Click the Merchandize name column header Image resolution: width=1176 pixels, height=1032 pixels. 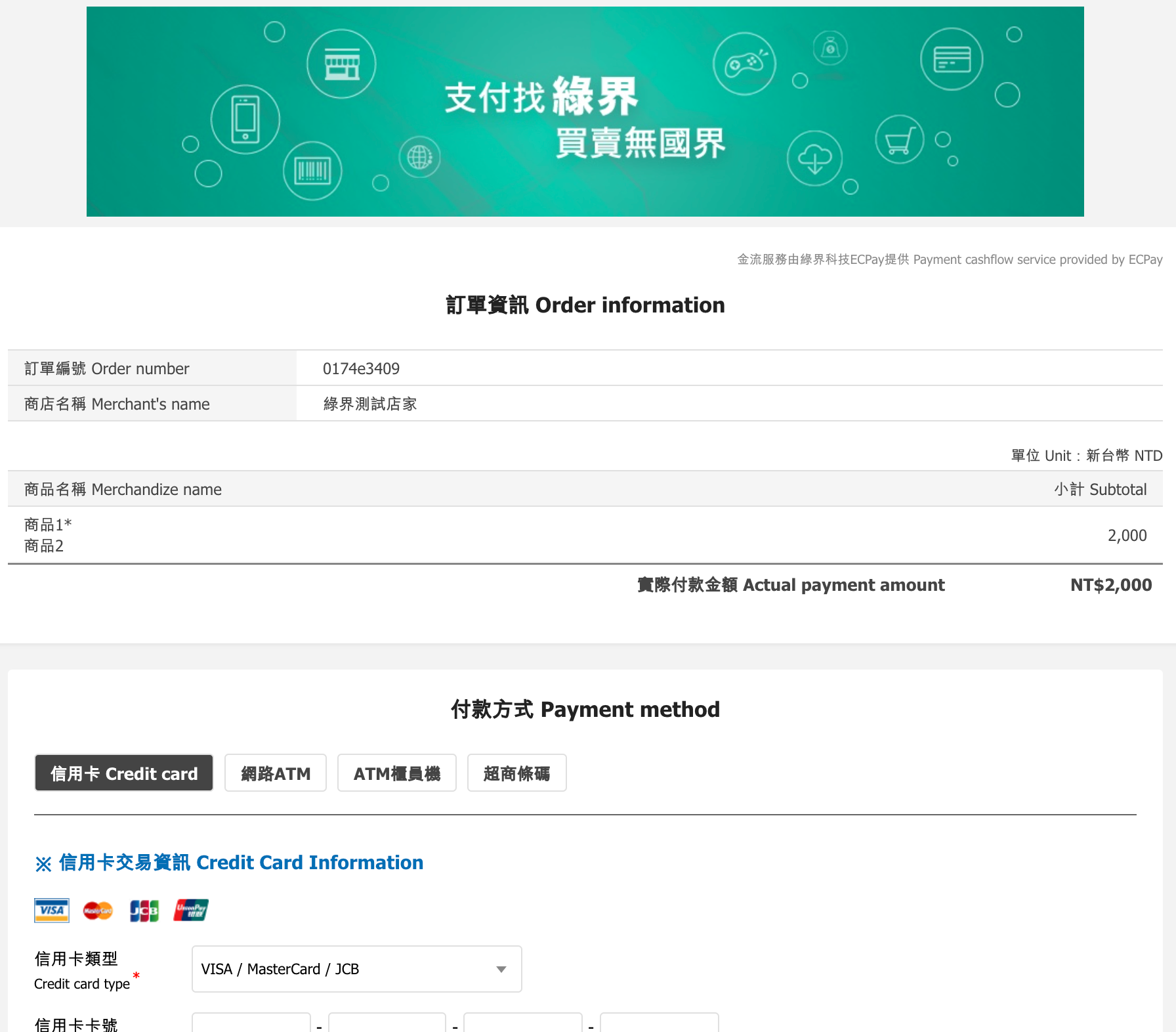[123, 489]
